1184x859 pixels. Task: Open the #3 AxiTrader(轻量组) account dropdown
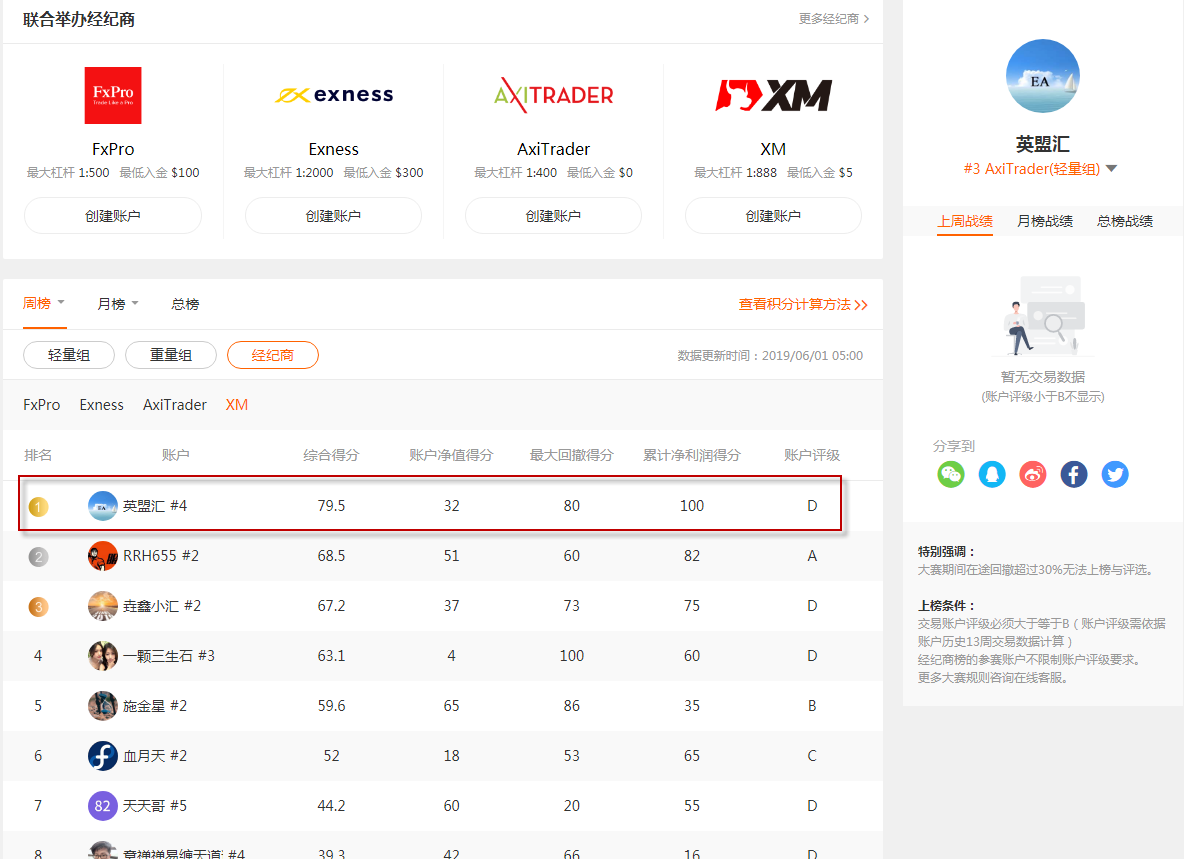pos(1041,168)
